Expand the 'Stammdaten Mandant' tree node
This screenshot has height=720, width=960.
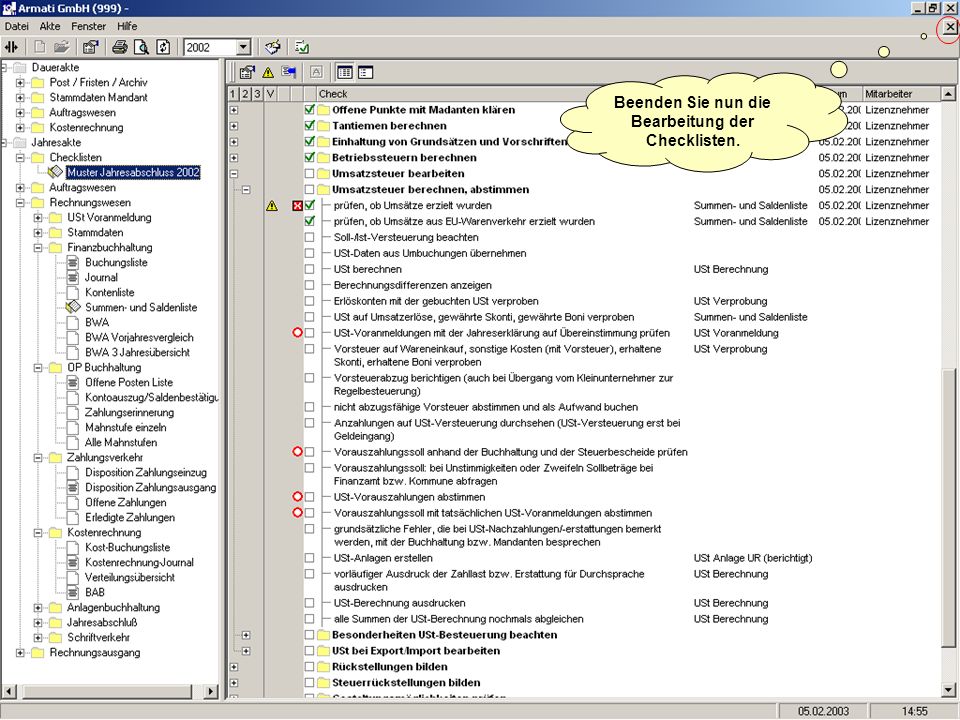pos(20,97)
